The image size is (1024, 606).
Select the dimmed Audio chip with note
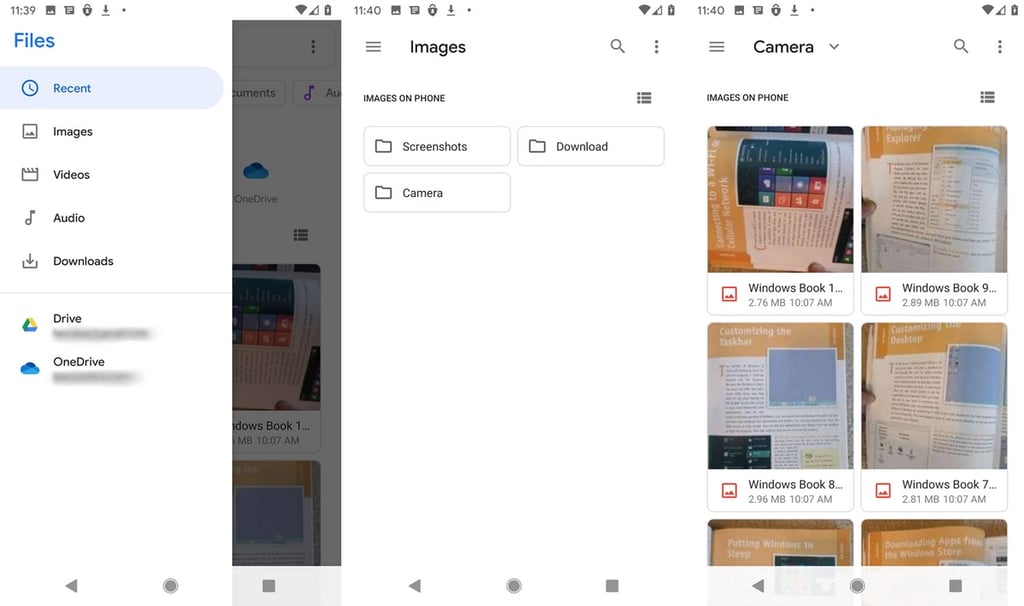tap(317, 93)
